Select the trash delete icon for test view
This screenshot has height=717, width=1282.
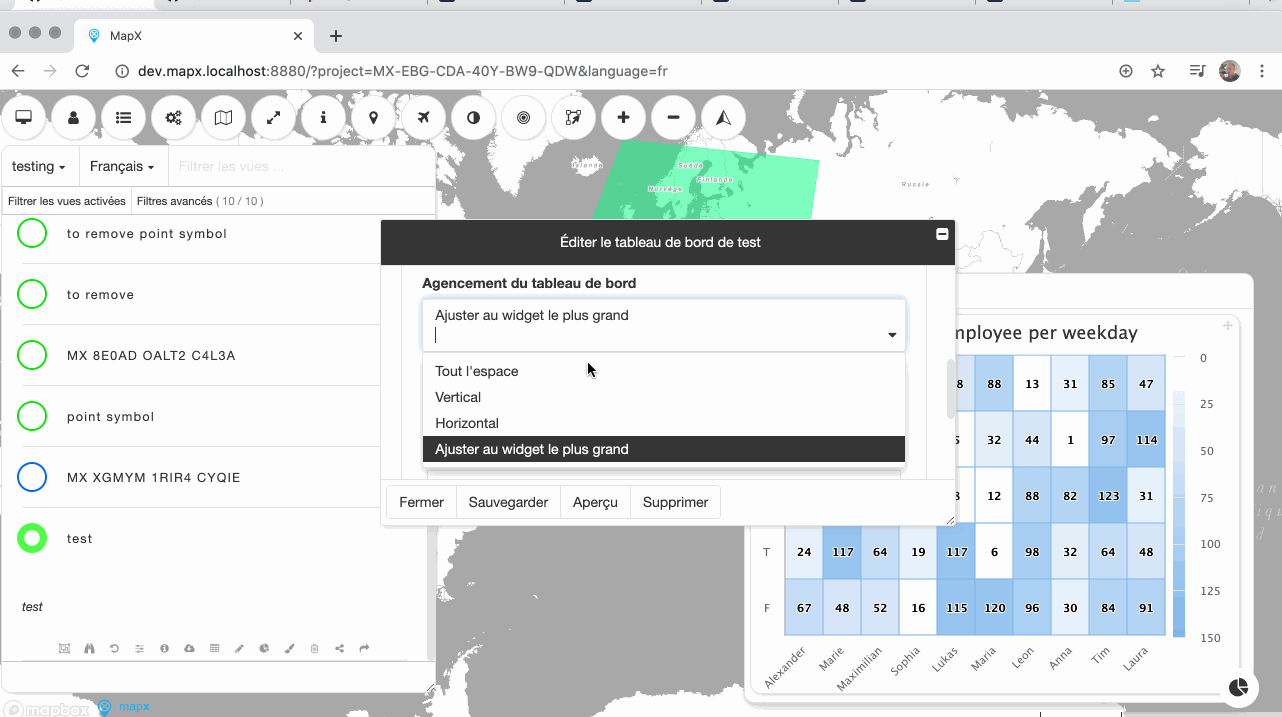point(314,648)
